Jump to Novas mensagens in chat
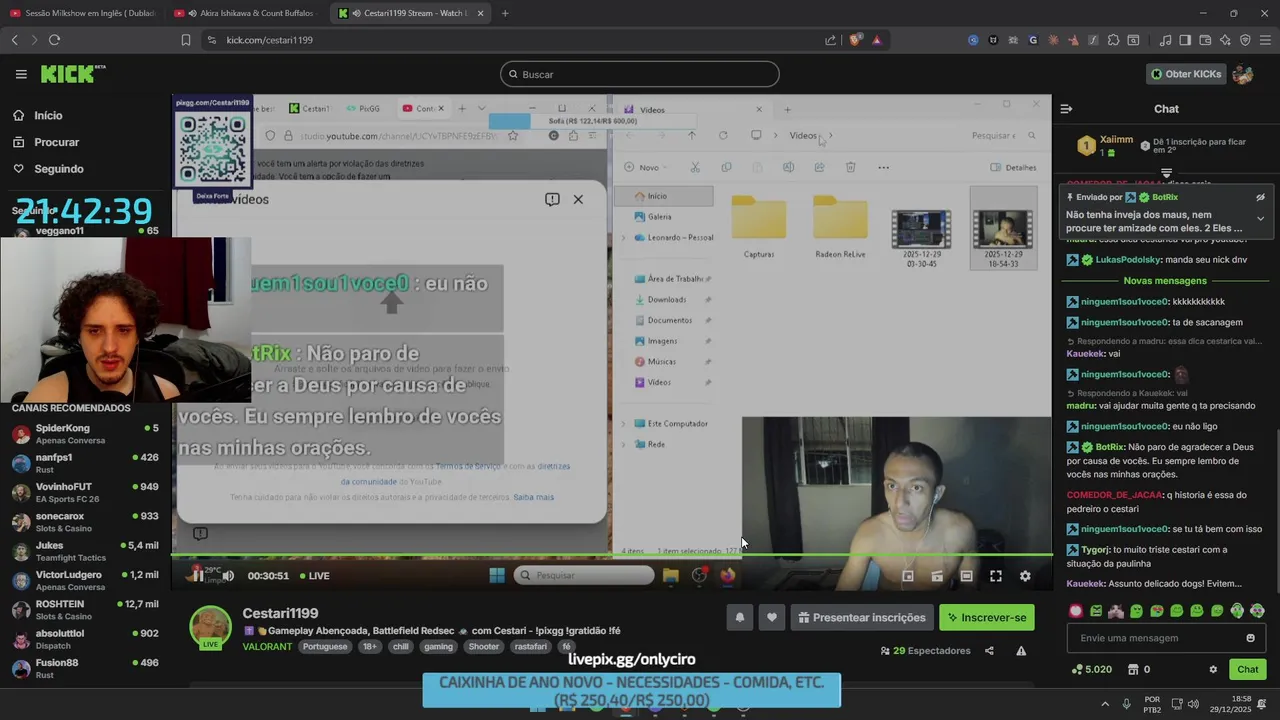1280x720 pixels. point(1166,281)
